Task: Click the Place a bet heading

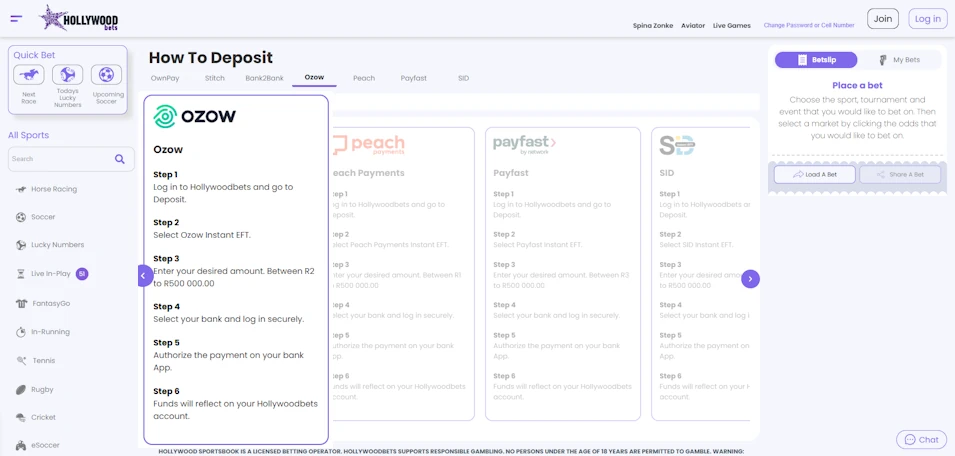Action: click(857, 86)
